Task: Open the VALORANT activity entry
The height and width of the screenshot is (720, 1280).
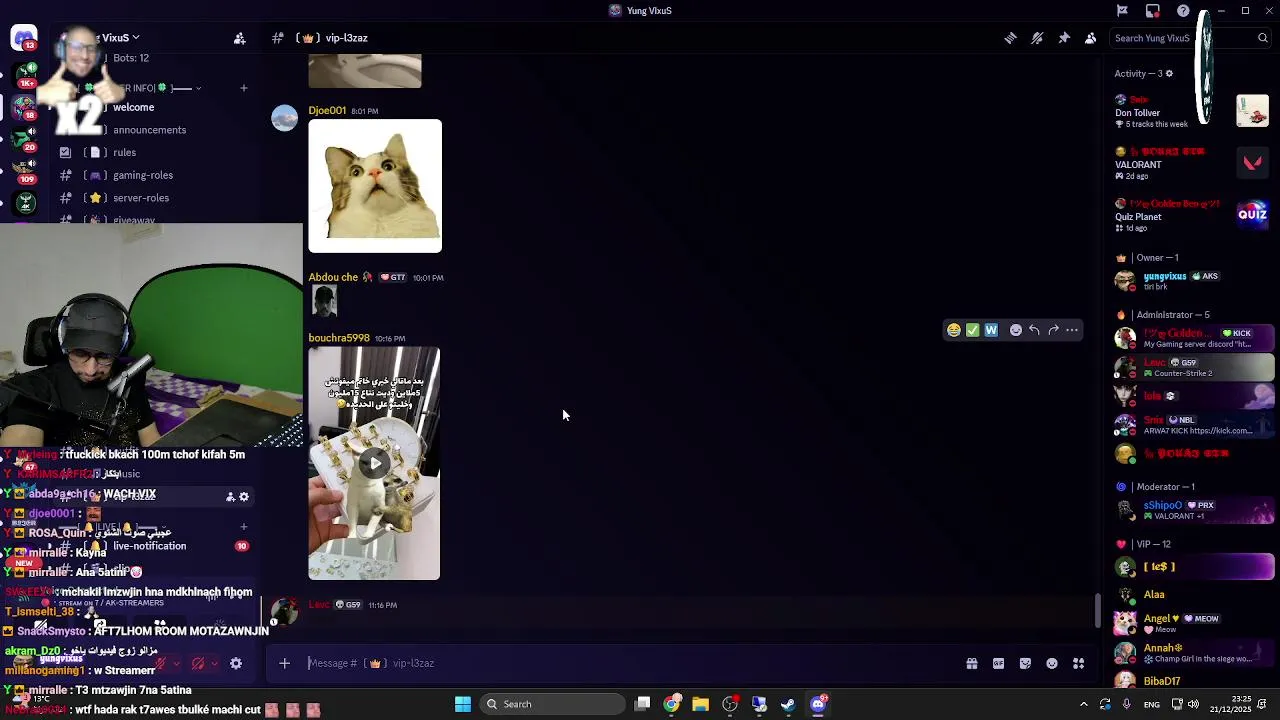Action: click(1192, 164)
